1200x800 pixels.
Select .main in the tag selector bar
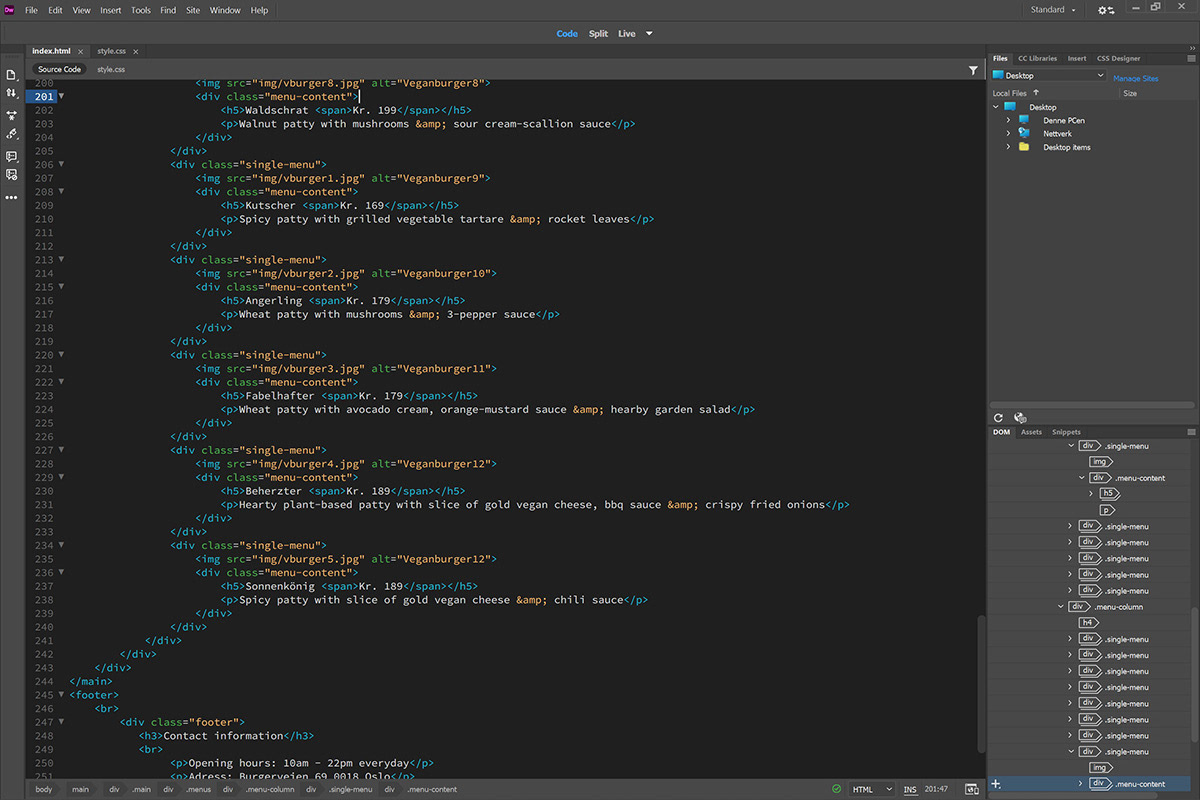pyautogui.click(x=141, y=790)
